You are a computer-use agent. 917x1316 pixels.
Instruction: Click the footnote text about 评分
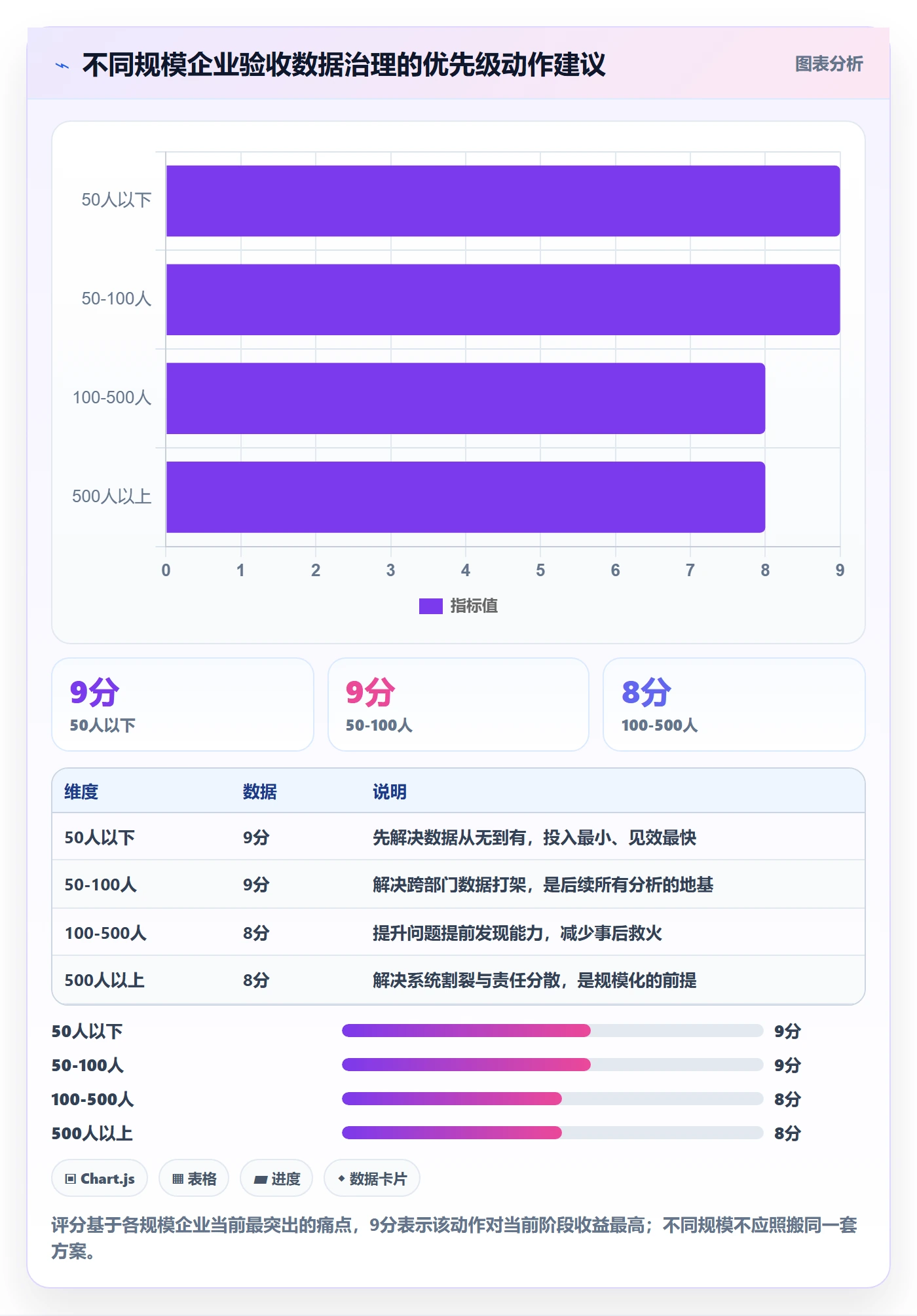455,1238
